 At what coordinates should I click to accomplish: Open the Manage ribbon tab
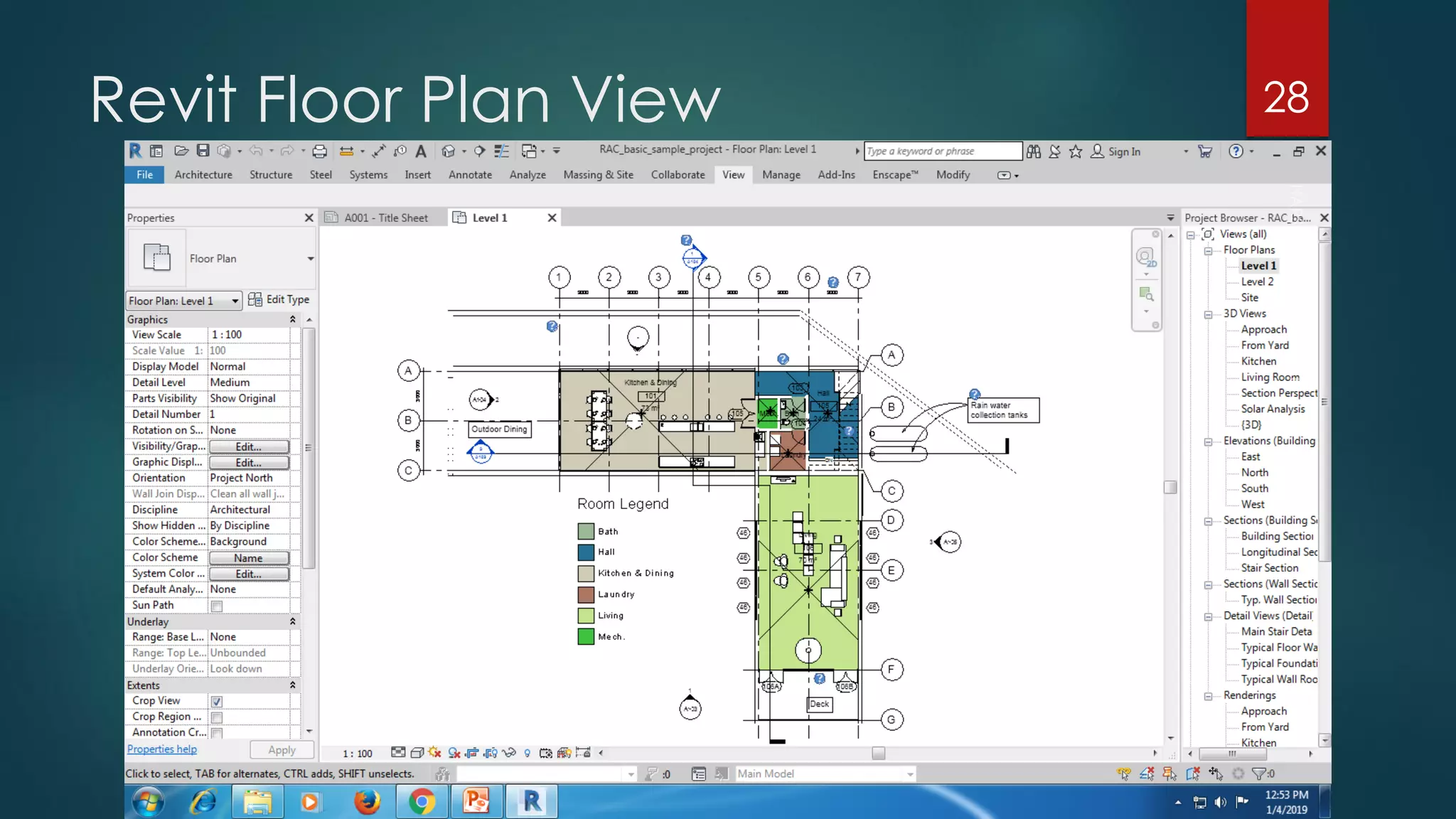(781, 175)
